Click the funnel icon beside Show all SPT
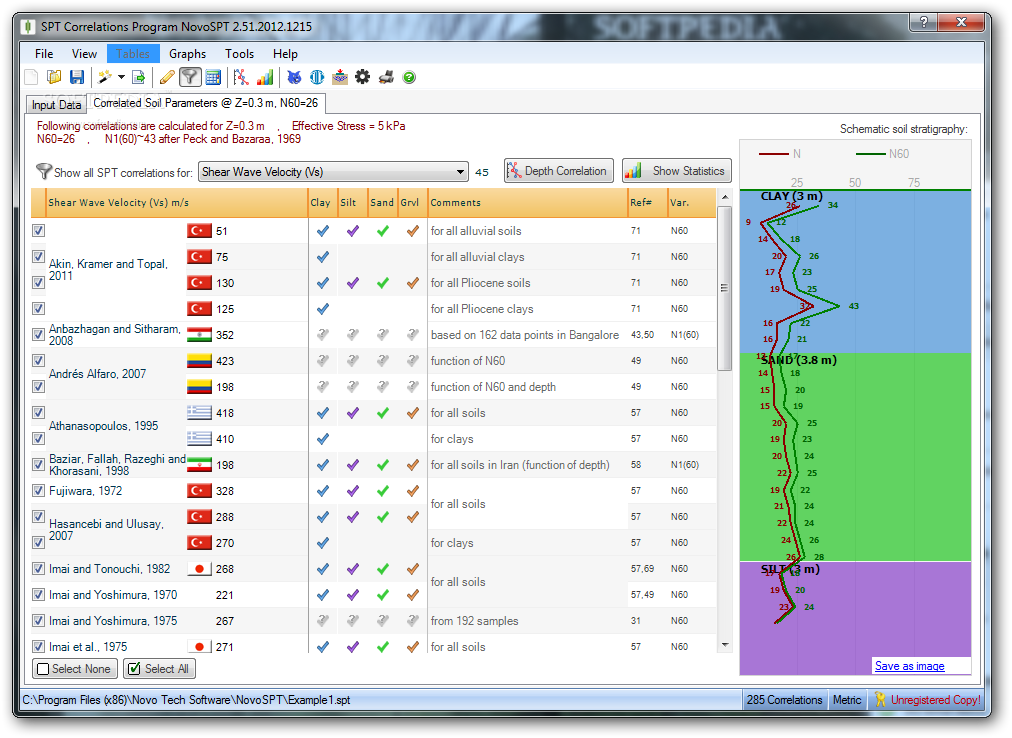The width and height of the screenshot is (1012, 738). tap(43, 171)
